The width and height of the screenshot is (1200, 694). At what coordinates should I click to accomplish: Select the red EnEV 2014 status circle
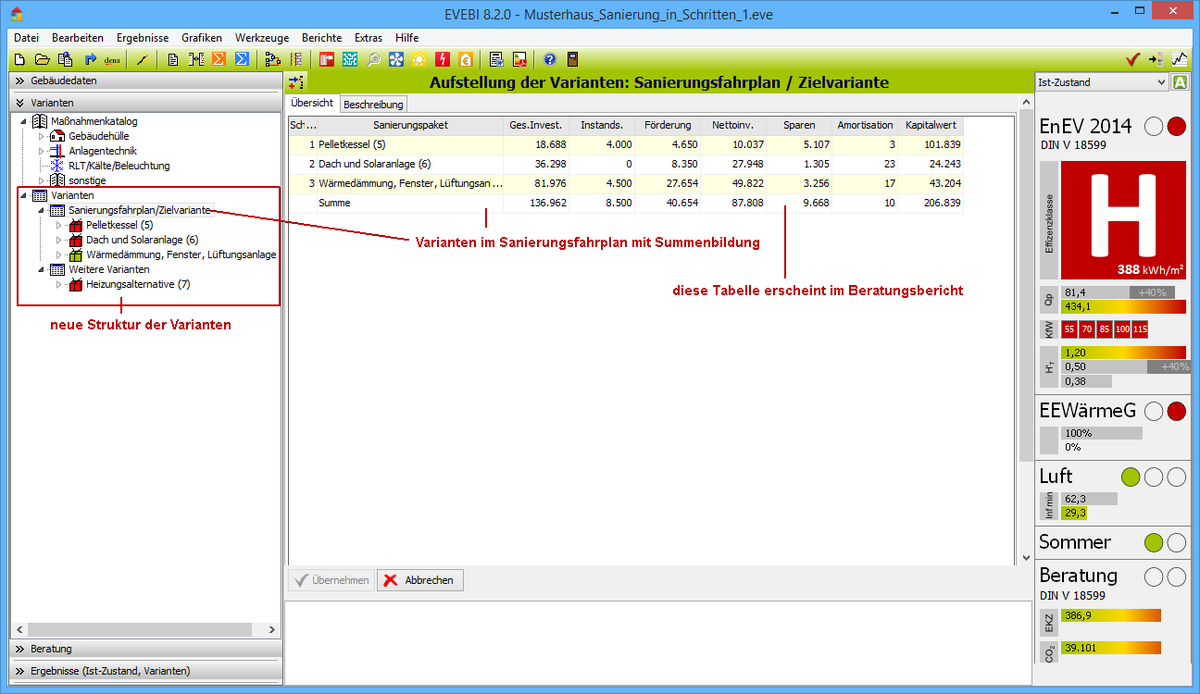pos(1176,126)
